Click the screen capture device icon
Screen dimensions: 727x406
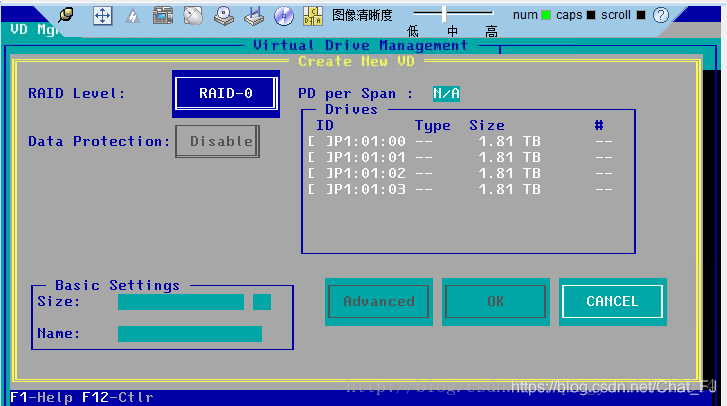point(163,16)
